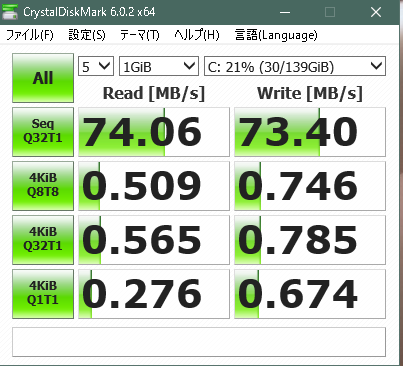Click the Seq read result 74.06
The image size is (403, 366).
[x=154, y=132]
